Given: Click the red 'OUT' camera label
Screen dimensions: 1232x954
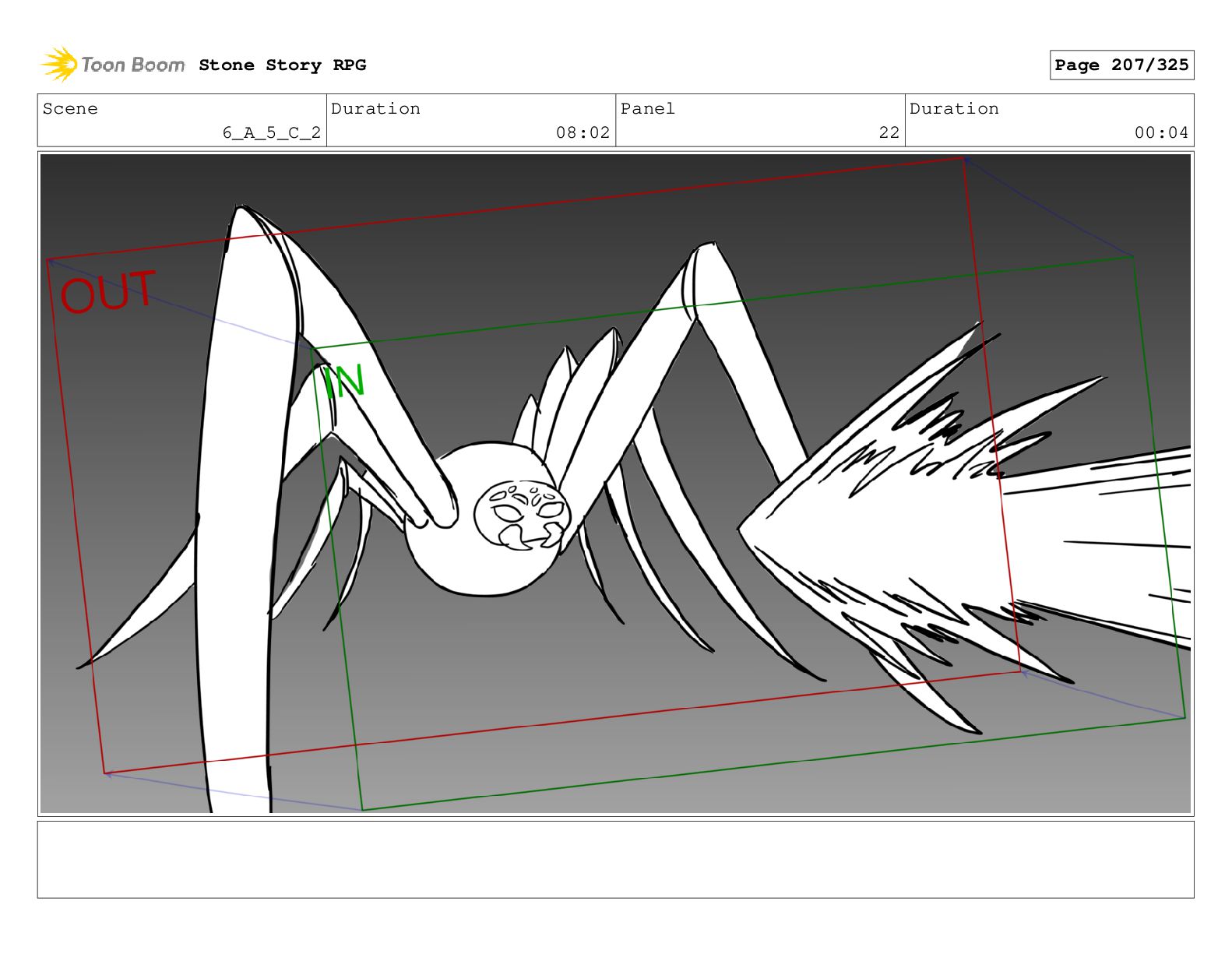Looking at the screenshot, I should click(108, 292).
